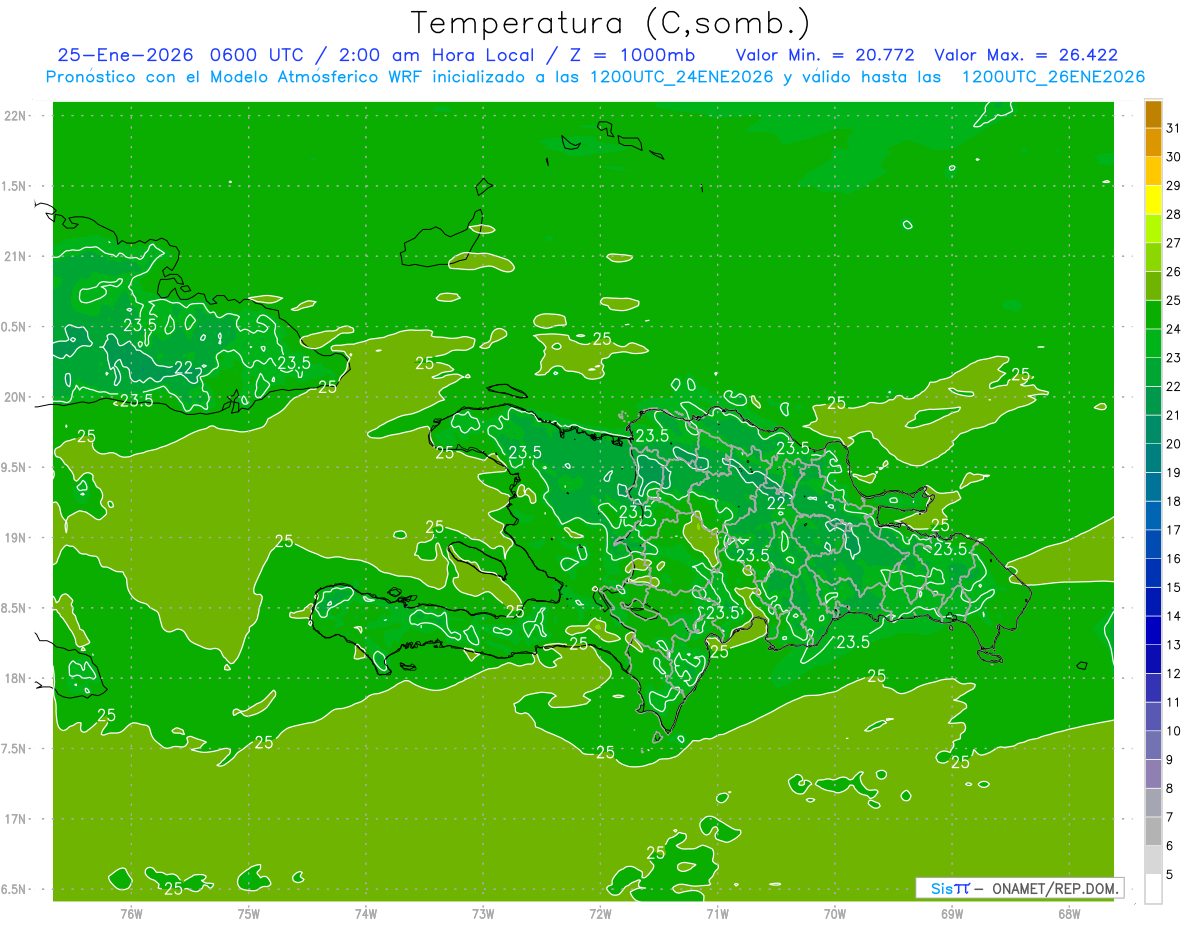Screen dimensions: 1200x927
Task: Click the 31 label on color scale
Action: tap(1173, 128)
